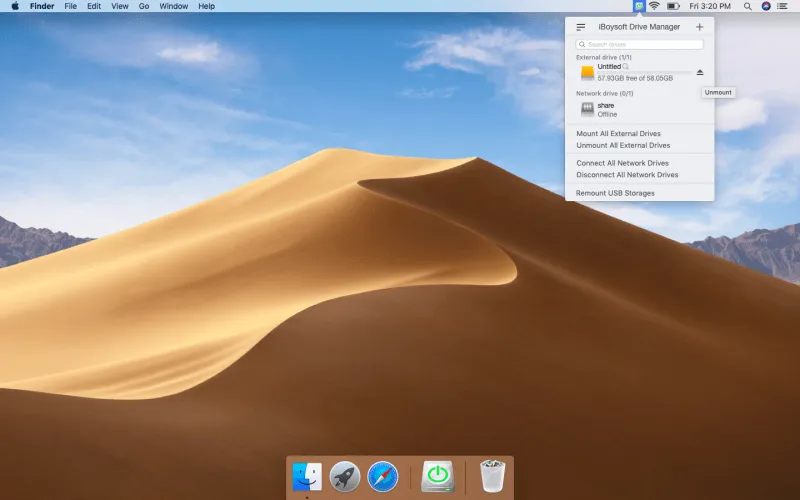Click the yellow Untitled drive icon
The image size is (800, 500).
pos(587,72)
